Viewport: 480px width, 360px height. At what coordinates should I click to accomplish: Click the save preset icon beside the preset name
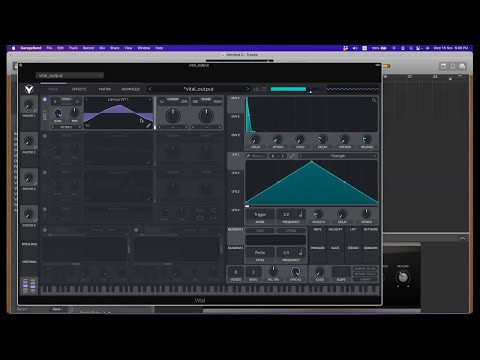(256, 89)
